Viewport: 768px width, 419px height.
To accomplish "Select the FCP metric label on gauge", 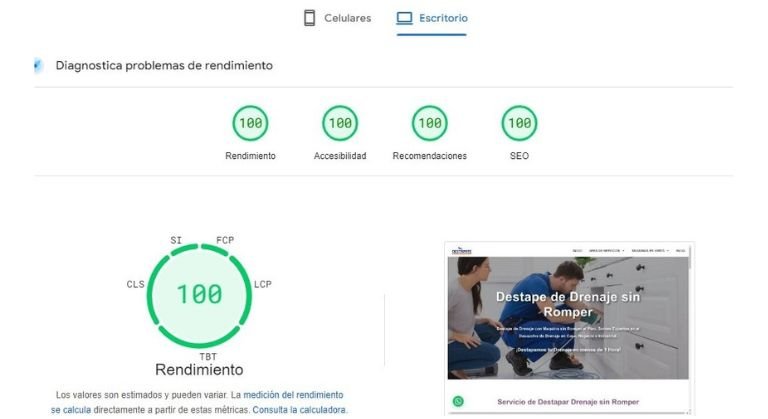I will pos(225,241).
